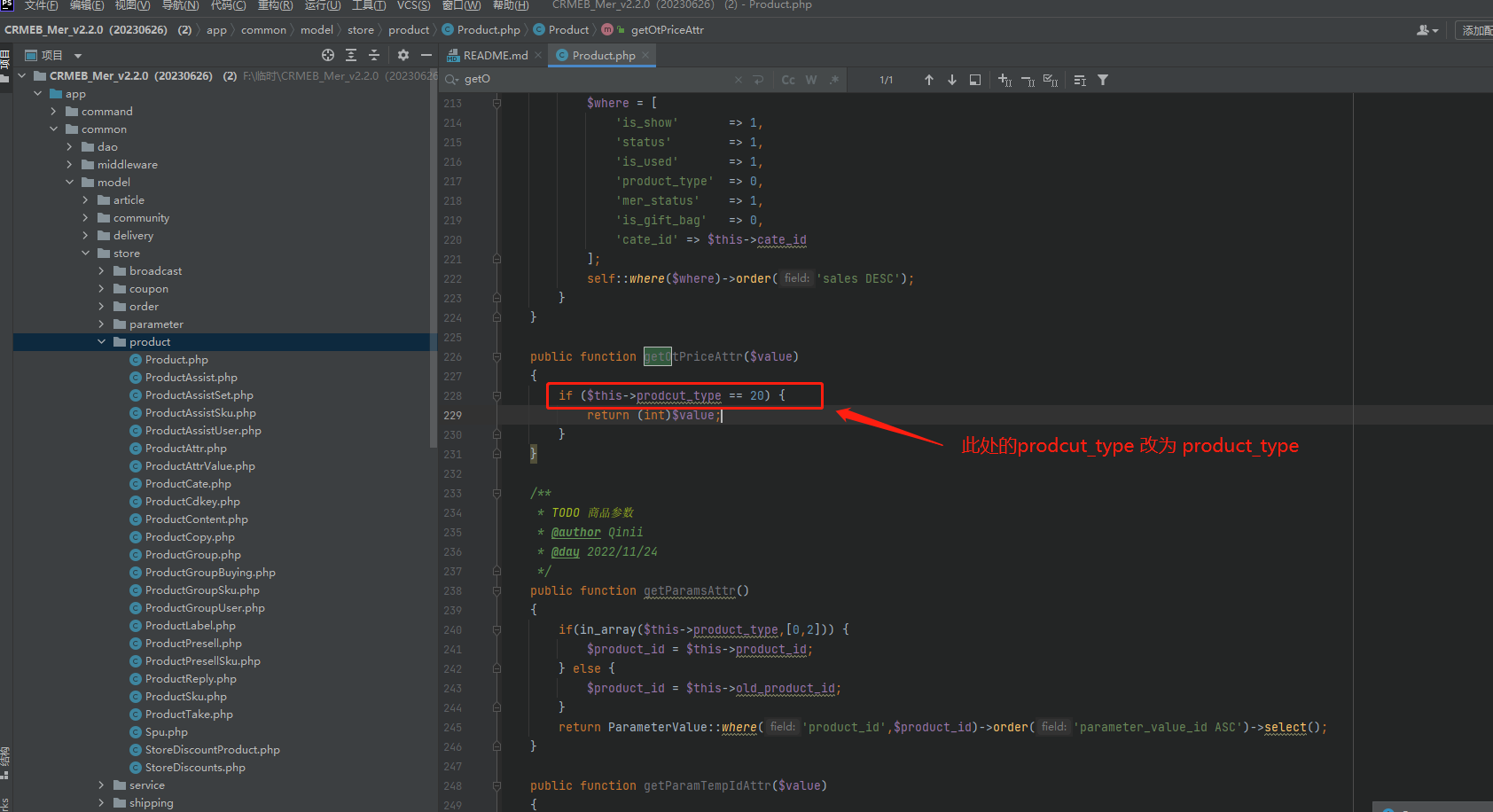Expand the community folder

pos(86,217)
